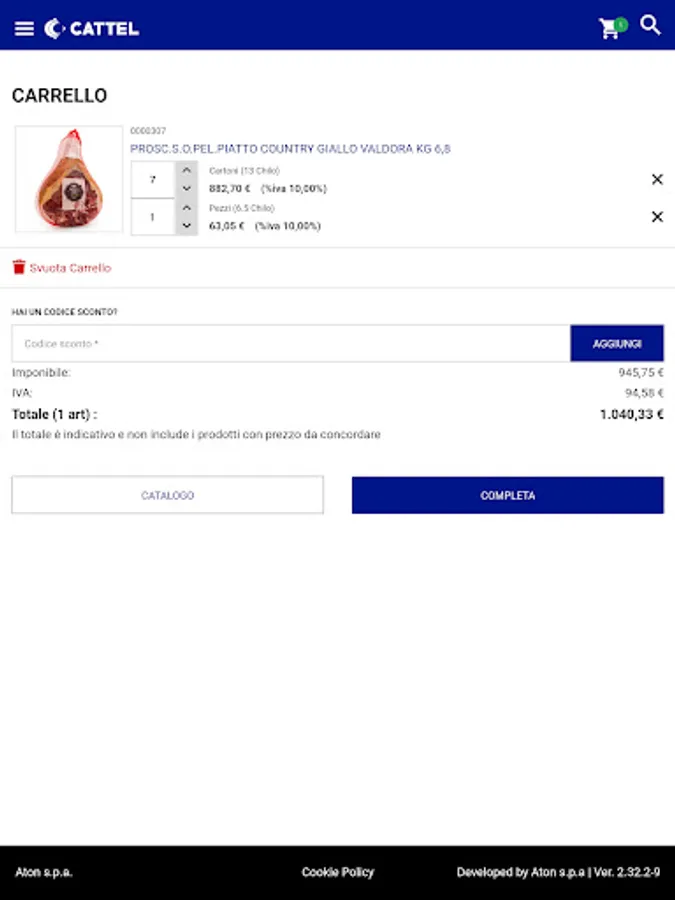This screenshot has height=900, width=675.
Task: Focus the Codice sconto input field
Action: (x=291, y=343)
